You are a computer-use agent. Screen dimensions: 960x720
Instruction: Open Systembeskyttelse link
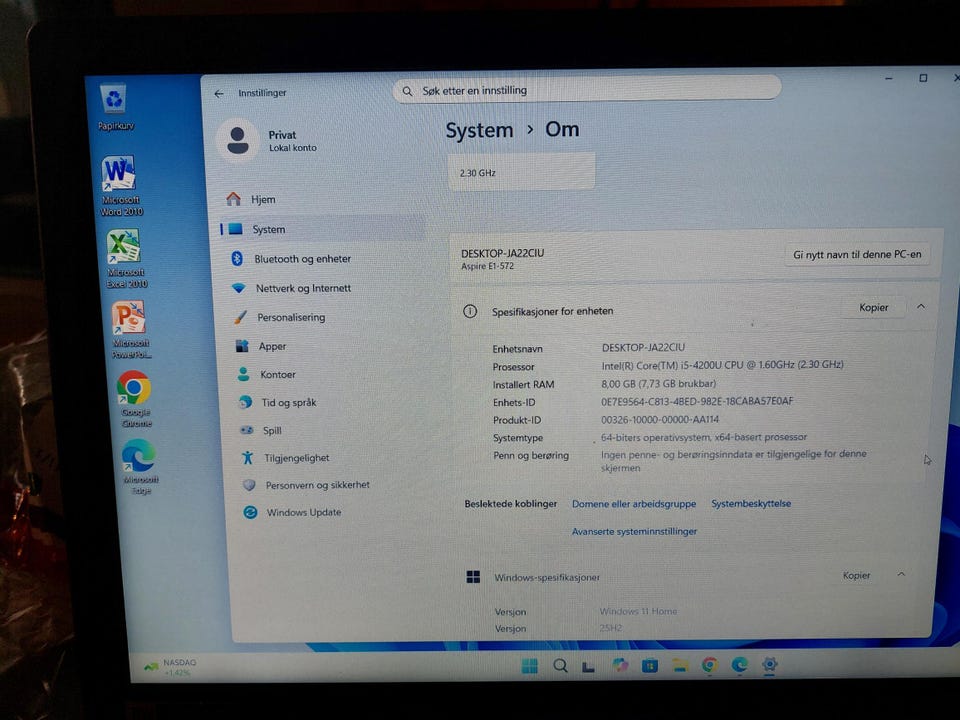point(751,503)
